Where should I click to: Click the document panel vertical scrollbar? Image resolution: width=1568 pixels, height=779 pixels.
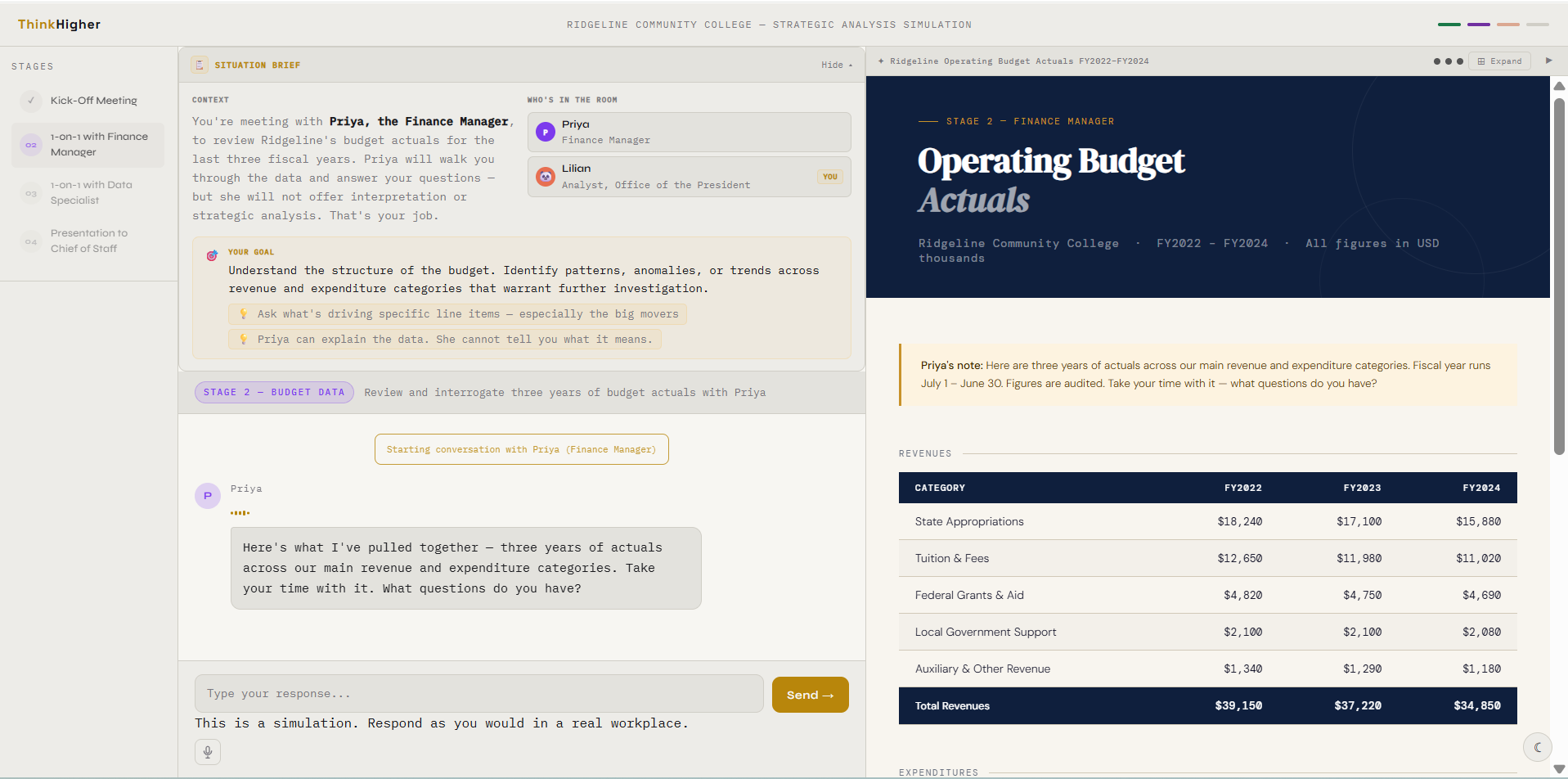[1559, 277]
